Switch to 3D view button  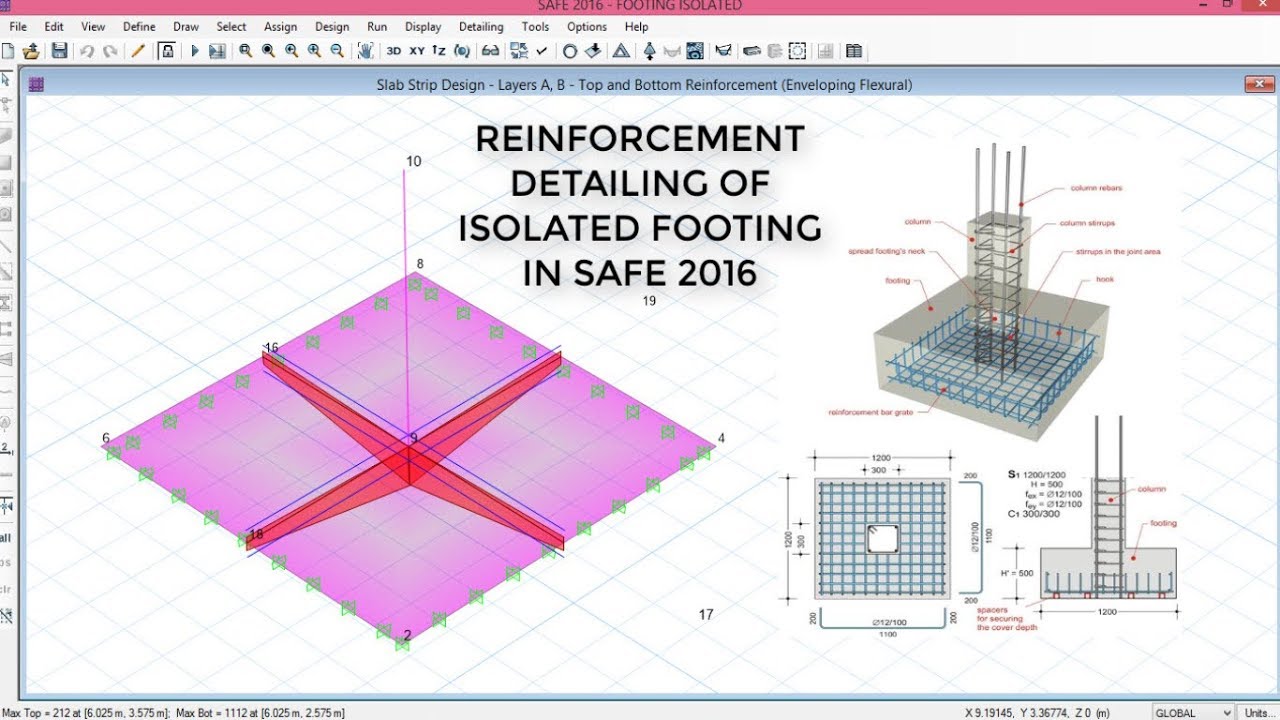[394, 51]
